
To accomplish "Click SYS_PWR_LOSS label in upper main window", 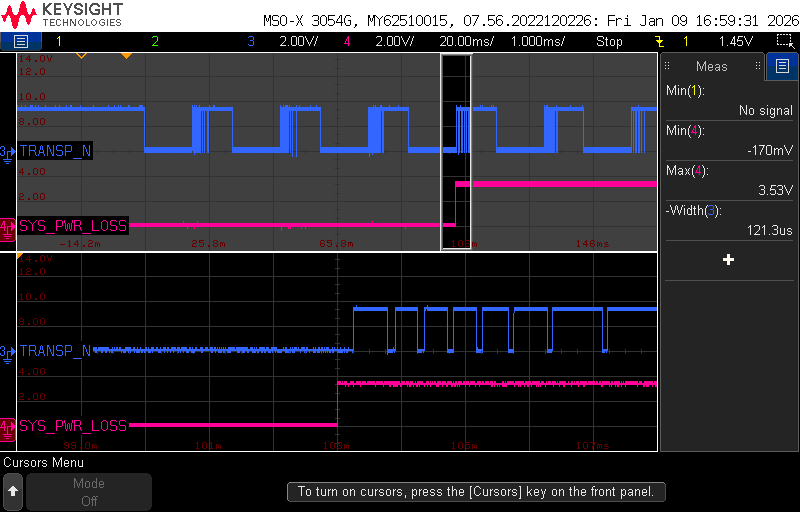I will (x=73, y=225).
